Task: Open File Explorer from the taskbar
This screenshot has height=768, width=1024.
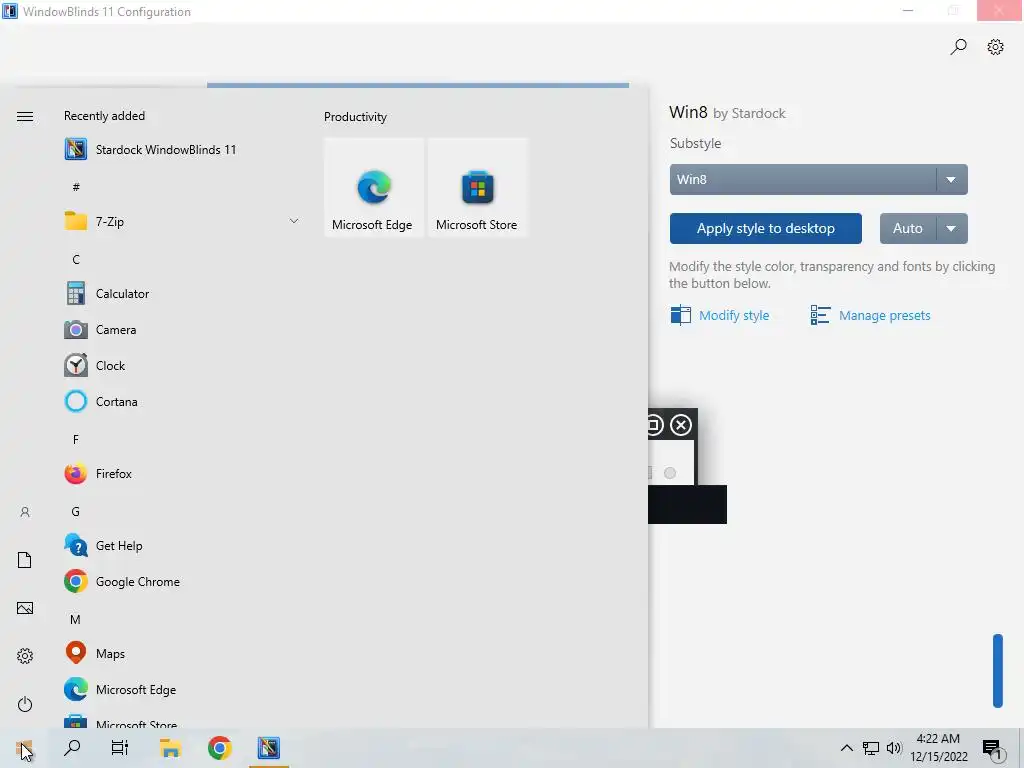Action: click(170, 748)
